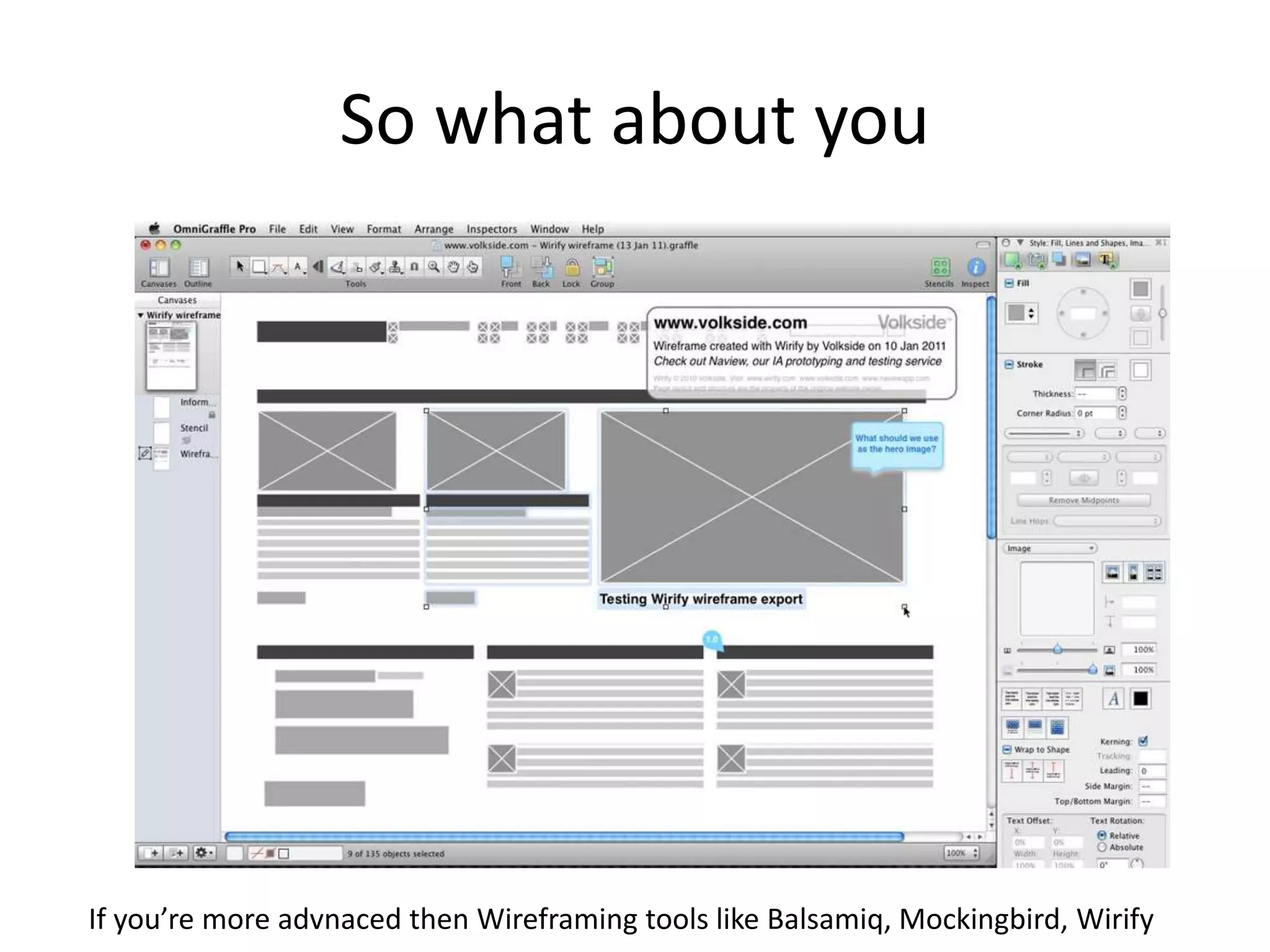Switch to Style inspector group
Image resolution: width=1270 pixels, height=952 pixels.
tap(1013, 260)
